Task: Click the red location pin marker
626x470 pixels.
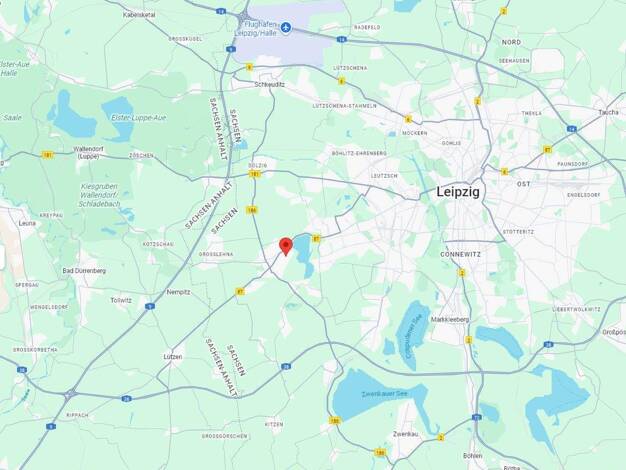Action: click(x=285, y=246)
